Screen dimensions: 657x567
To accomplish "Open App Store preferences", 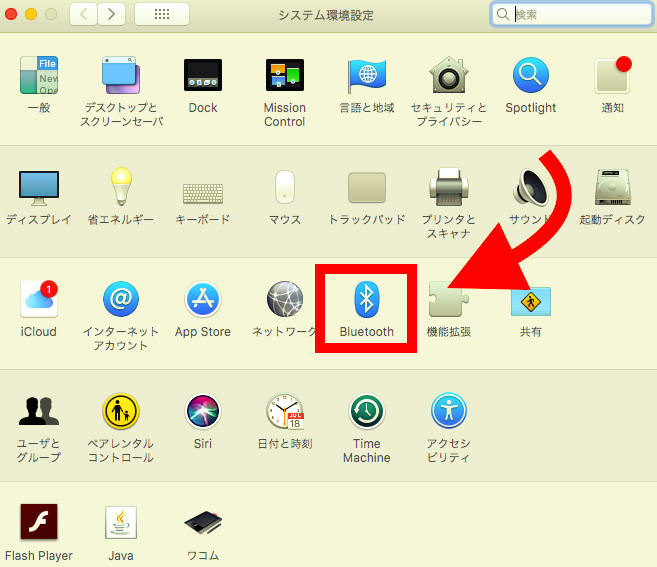I will [203, 299].
